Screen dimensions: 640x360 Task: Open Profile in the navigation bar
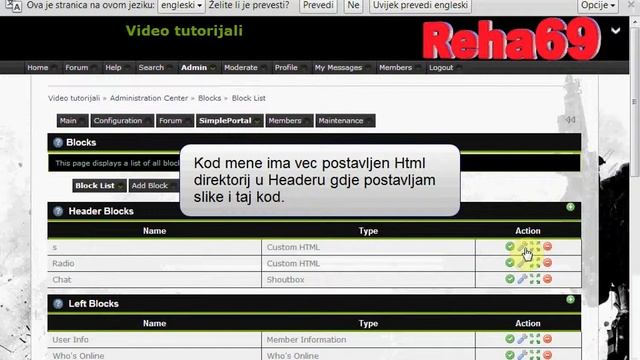point(286,68)
